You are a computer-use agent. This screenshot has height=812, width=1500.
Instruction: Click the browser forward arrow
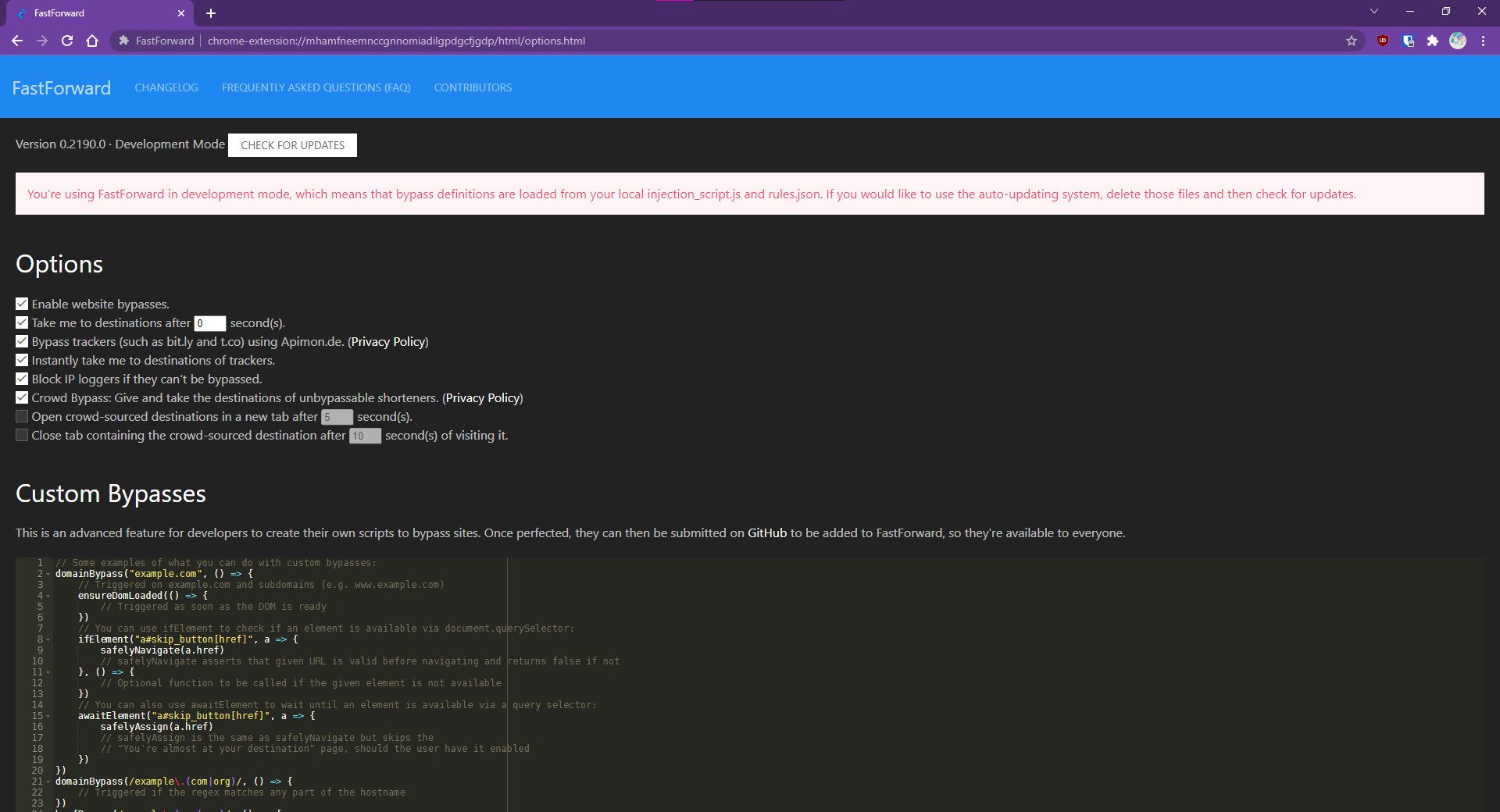[42, 41]
